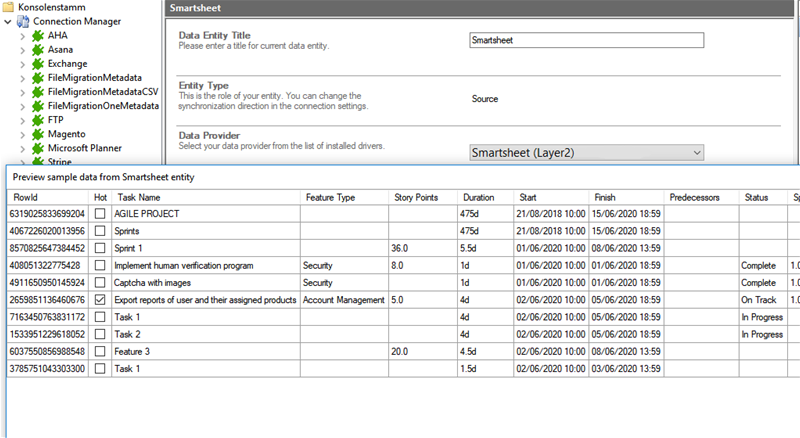Select the FileMigrationMetadataCSV connection icon
This screenshot has width=800, height=438.
click(38, 91)
